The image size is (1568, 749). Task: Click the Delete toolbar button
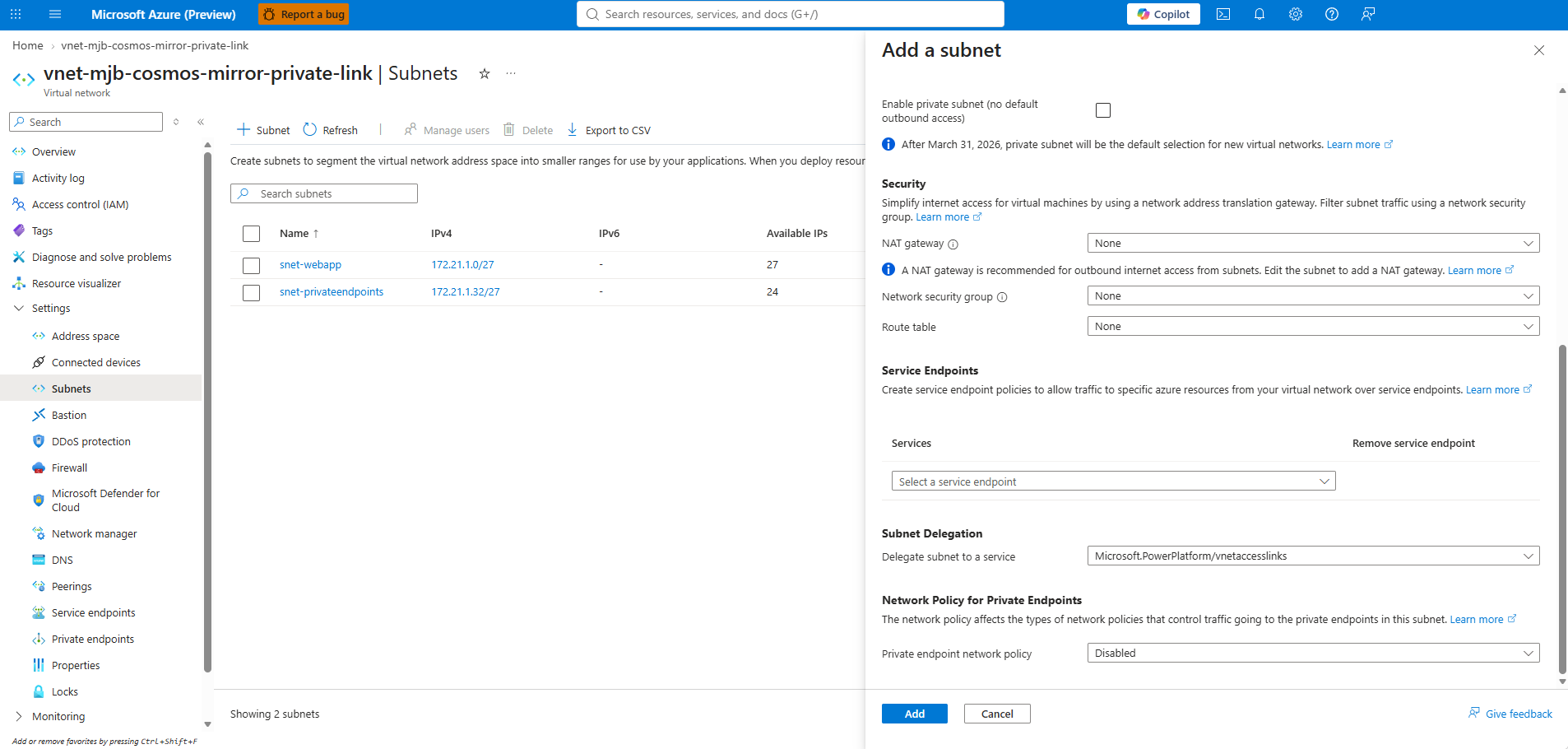528,130
